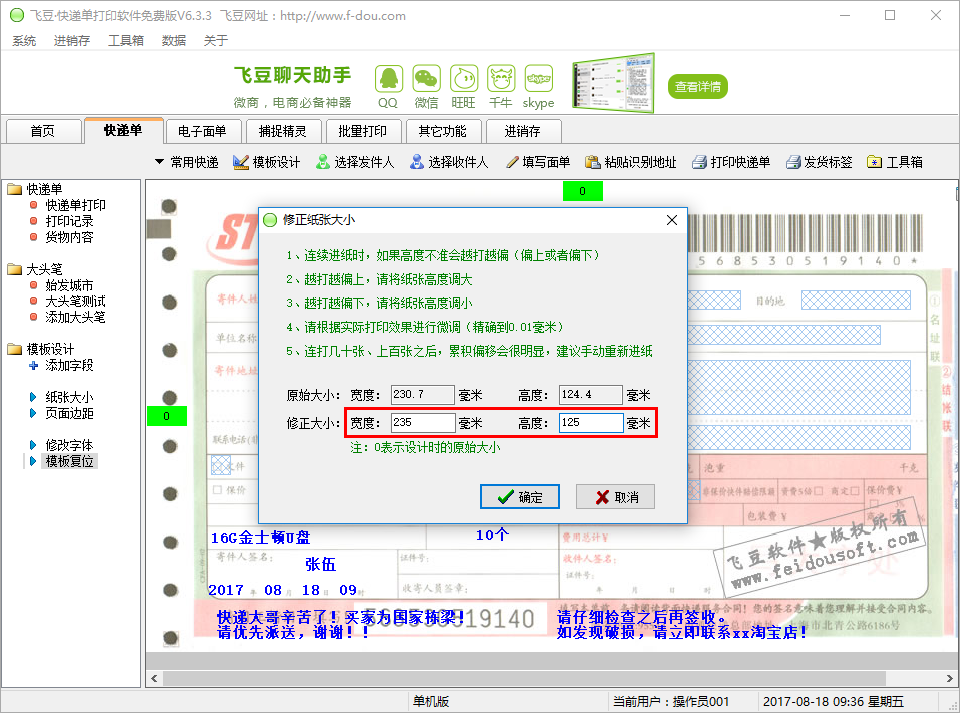
Task: Open the 系统 menu
Action: [24, 41]
